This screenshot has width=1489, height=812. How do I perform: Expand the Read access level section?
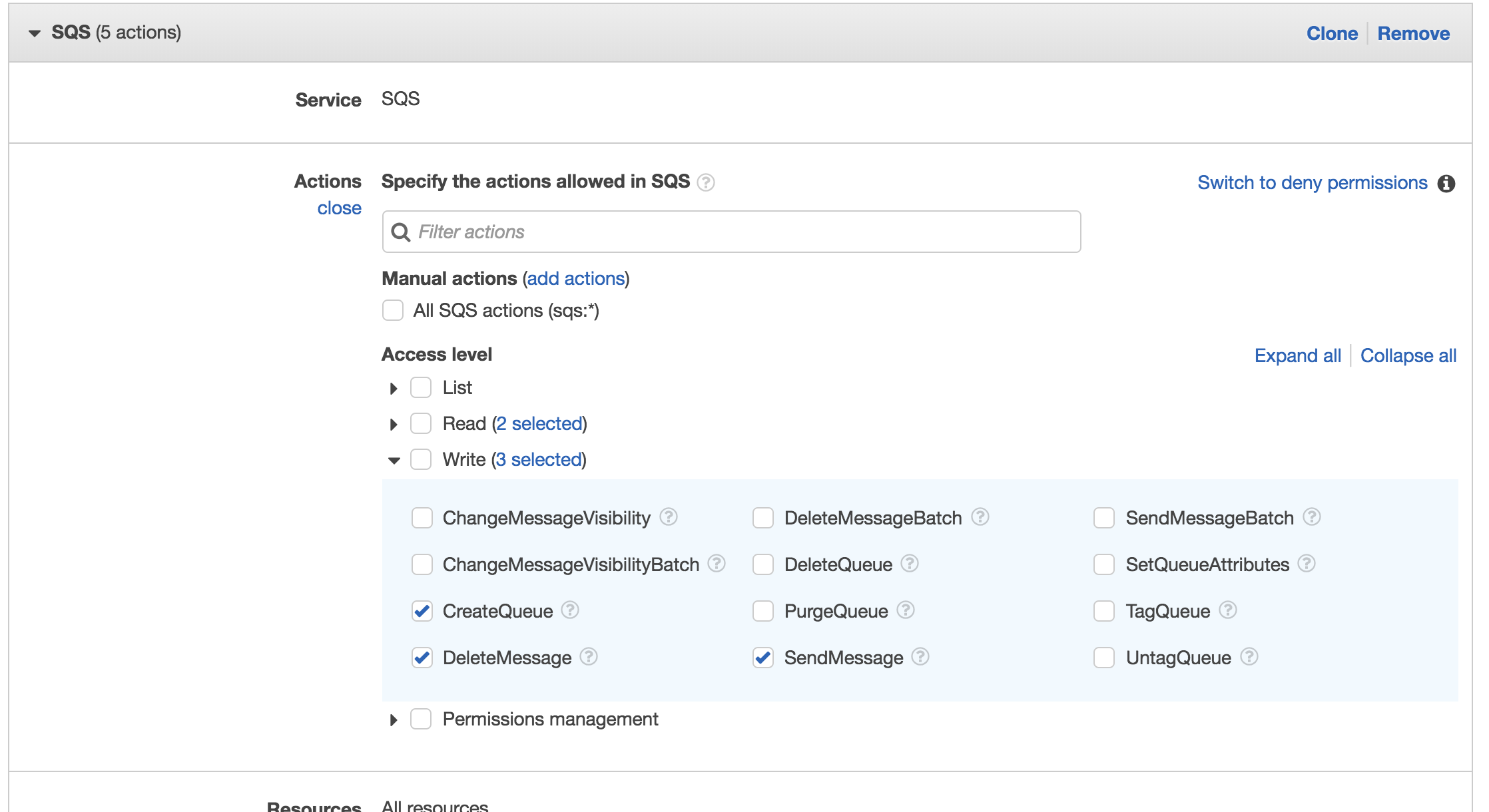pyautogui.click(x=393, y=423)
